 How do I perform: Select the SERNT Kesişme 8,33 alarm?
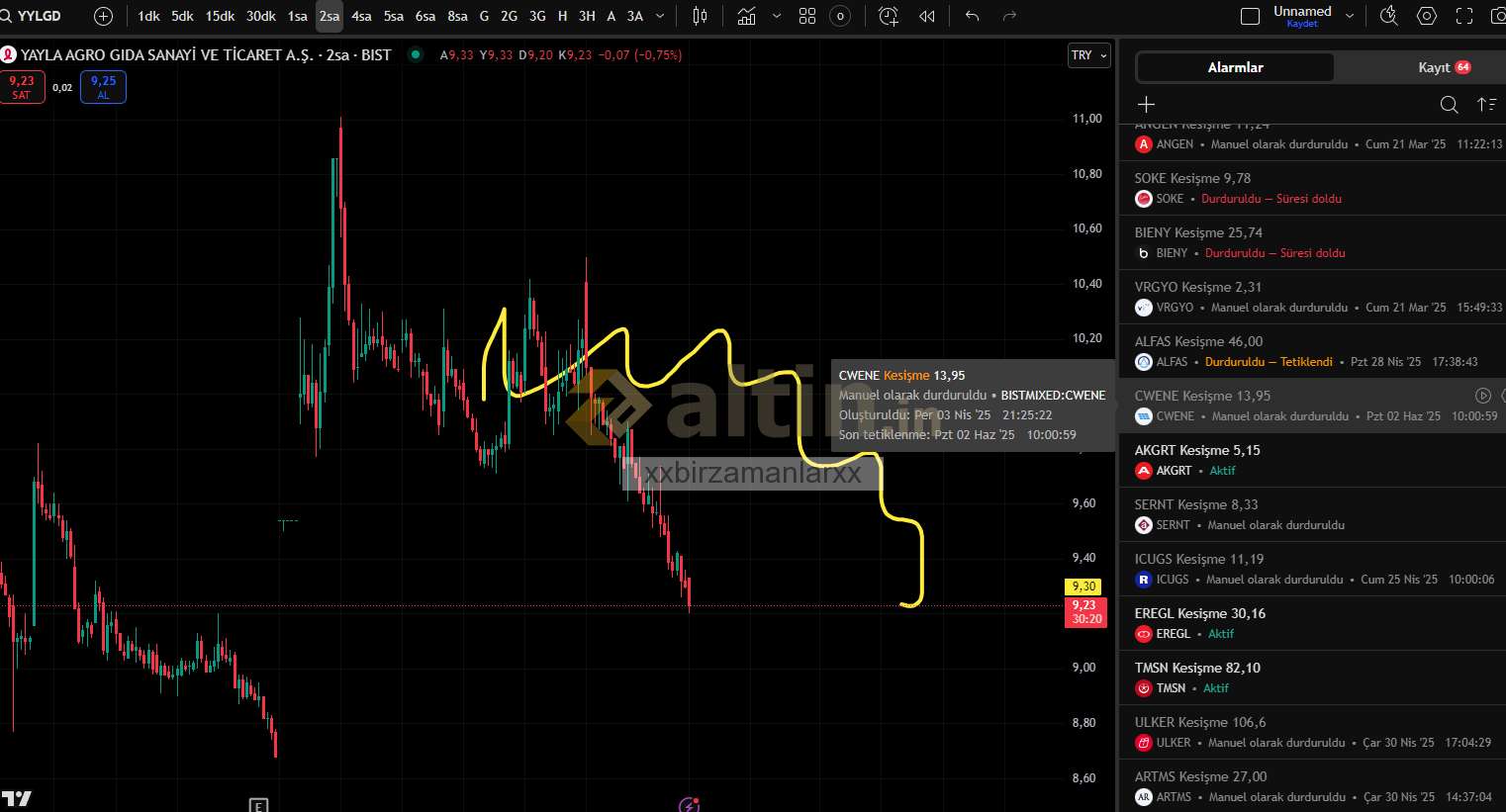[1312, 514]
